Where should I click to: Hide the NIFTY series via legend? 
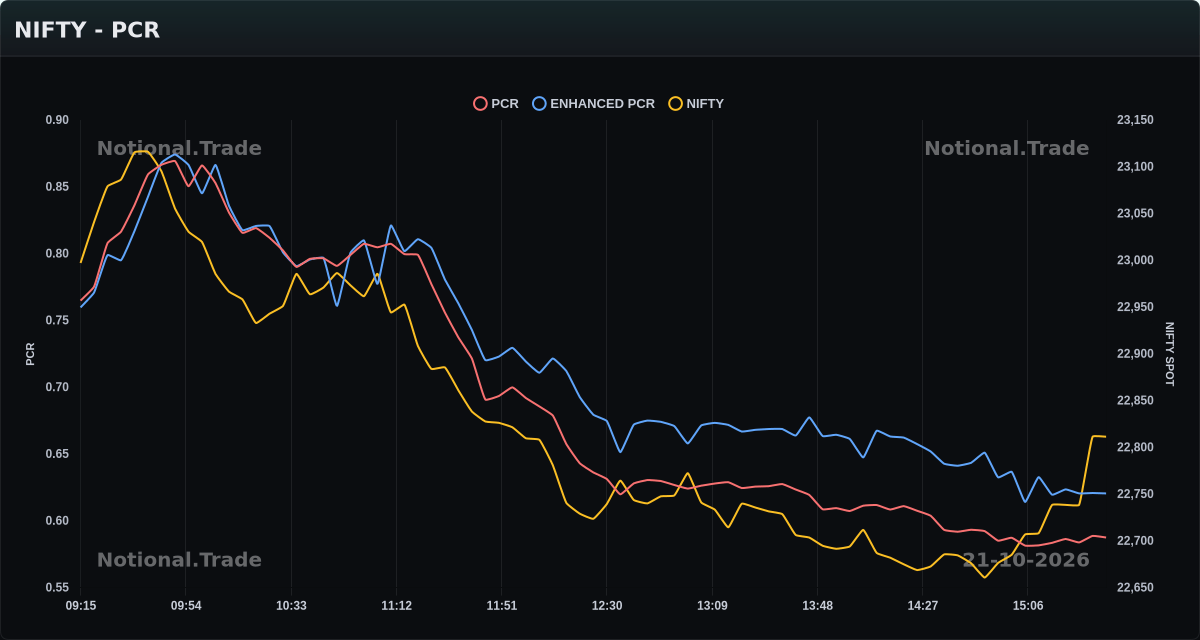pos(696,104)
